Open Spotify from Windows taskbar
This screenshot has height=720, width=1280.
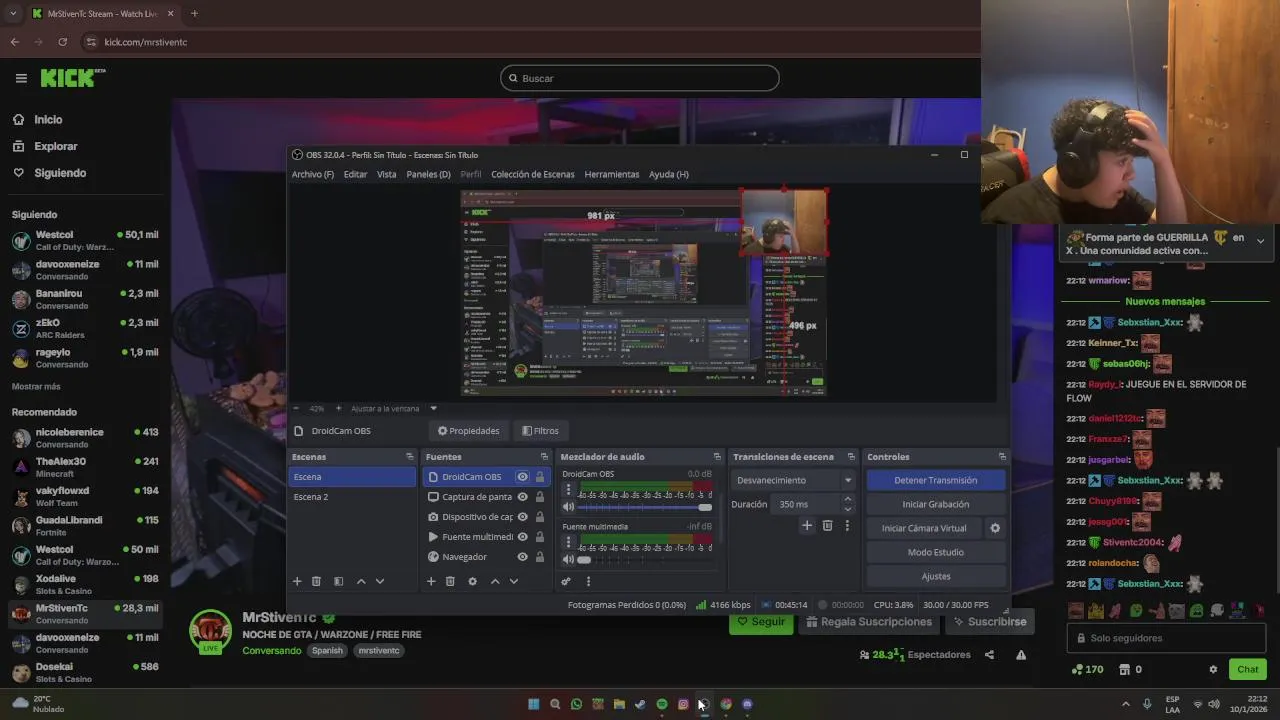(x=662, y=704)
